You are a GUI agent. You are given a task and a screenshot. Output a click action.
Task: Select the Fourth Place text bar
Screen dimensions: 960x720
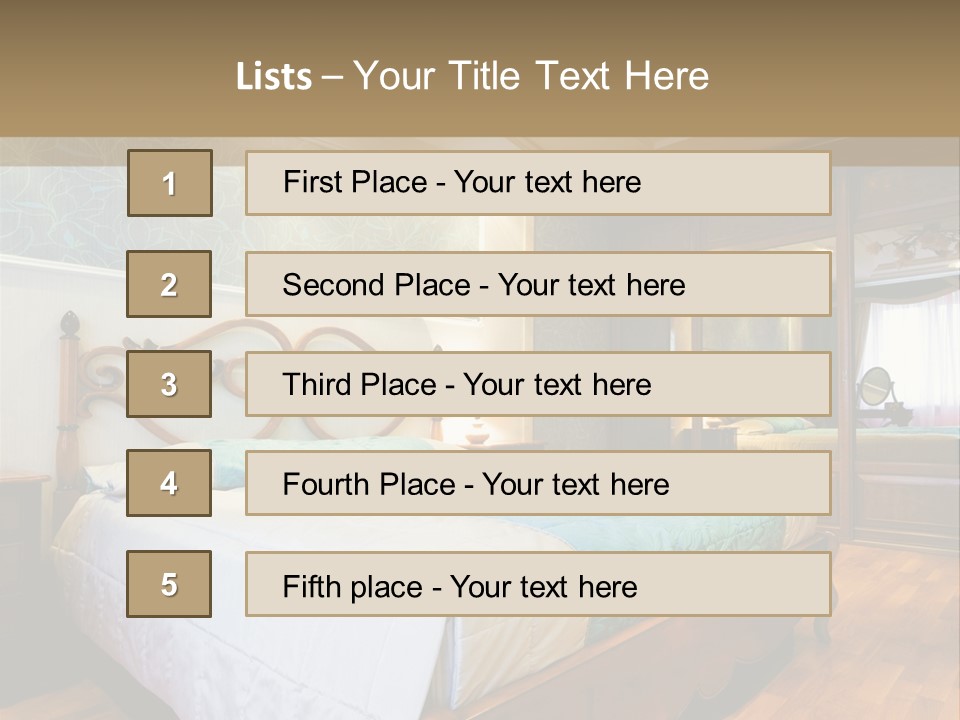tap(538, 484)
